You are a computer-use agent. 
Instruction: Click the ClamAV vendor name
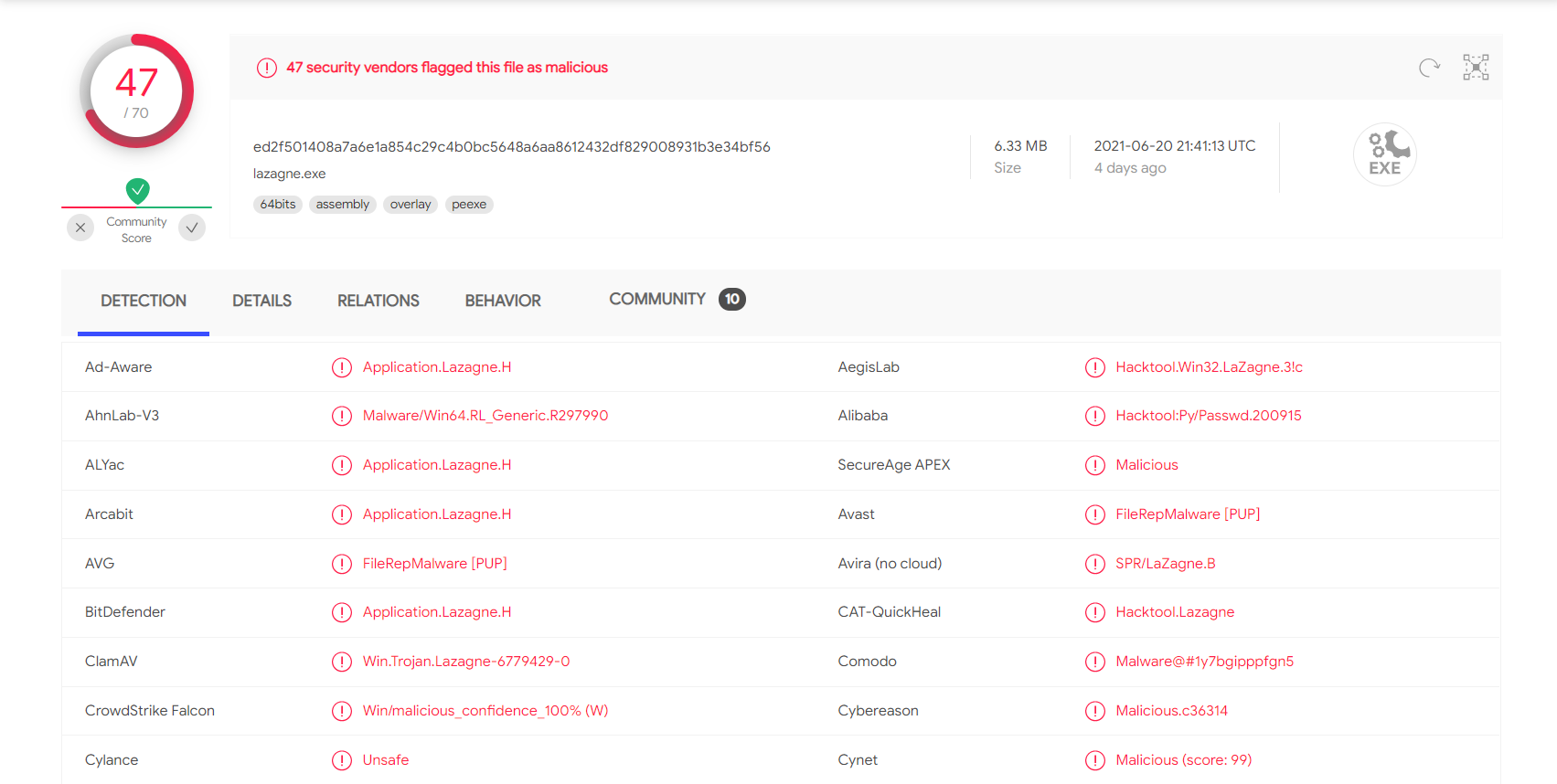pos(112,662)
